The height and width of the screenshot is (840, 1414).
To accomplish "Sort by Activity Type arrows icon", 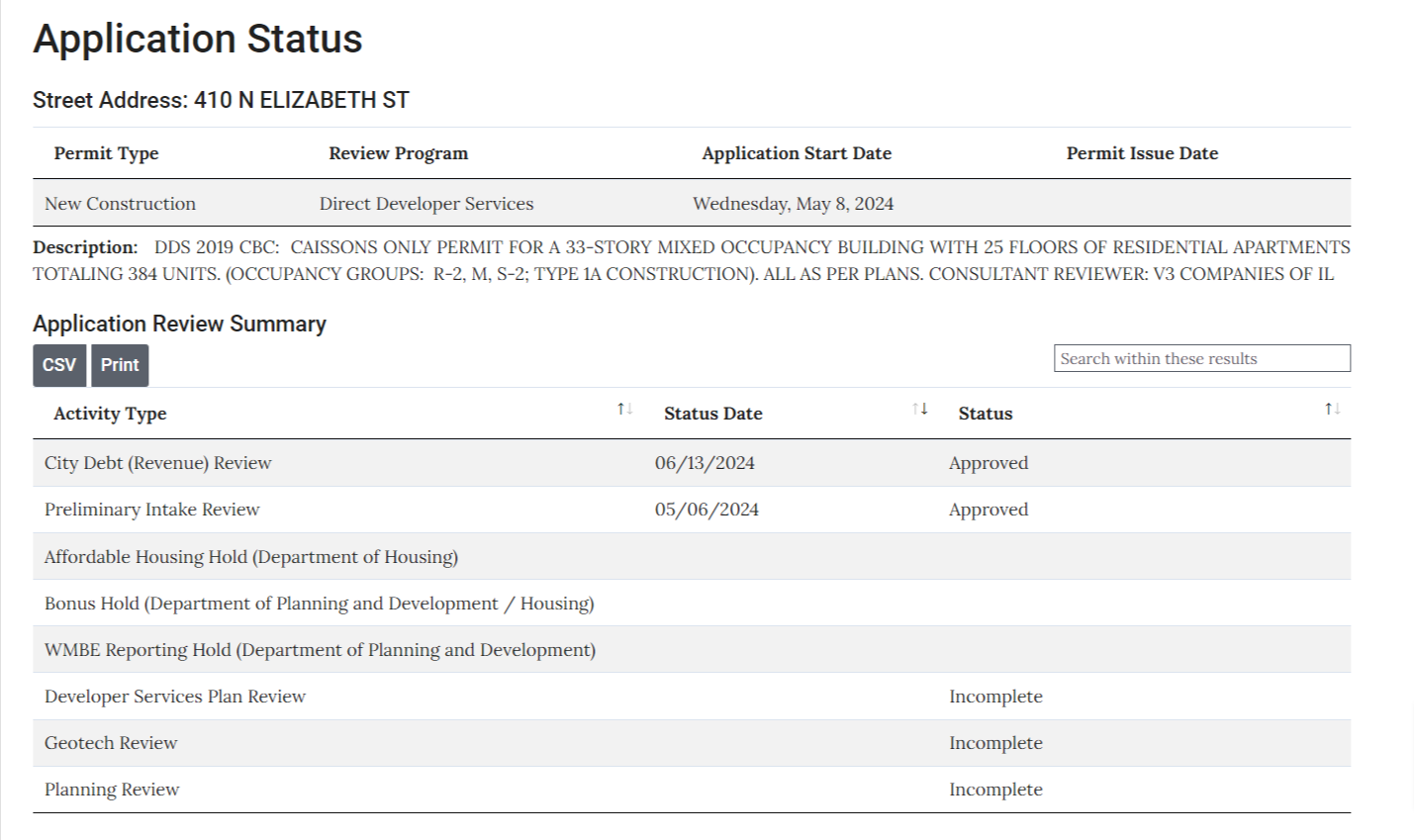I will tap(624, 409).
